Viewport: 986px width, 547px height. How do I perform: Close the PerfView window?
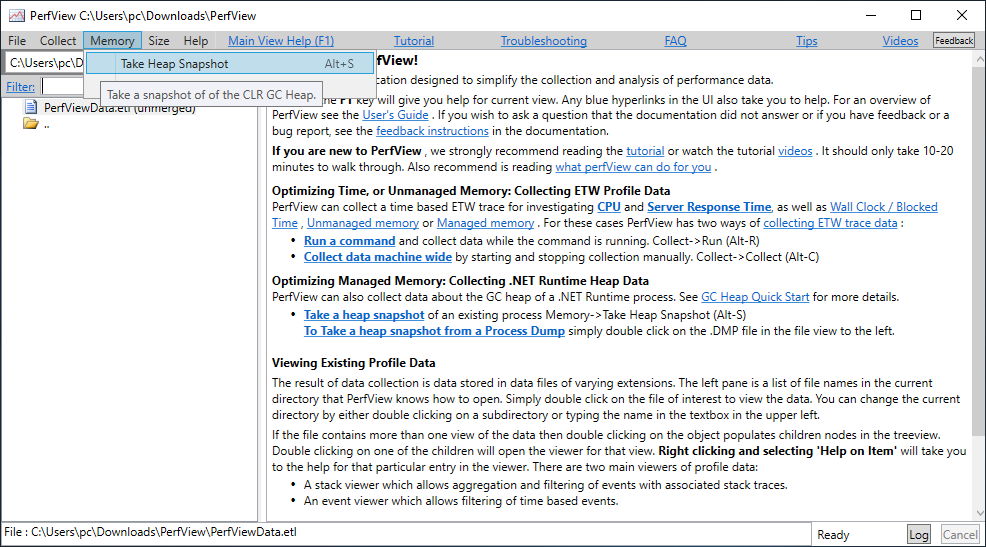coord(961,16)
